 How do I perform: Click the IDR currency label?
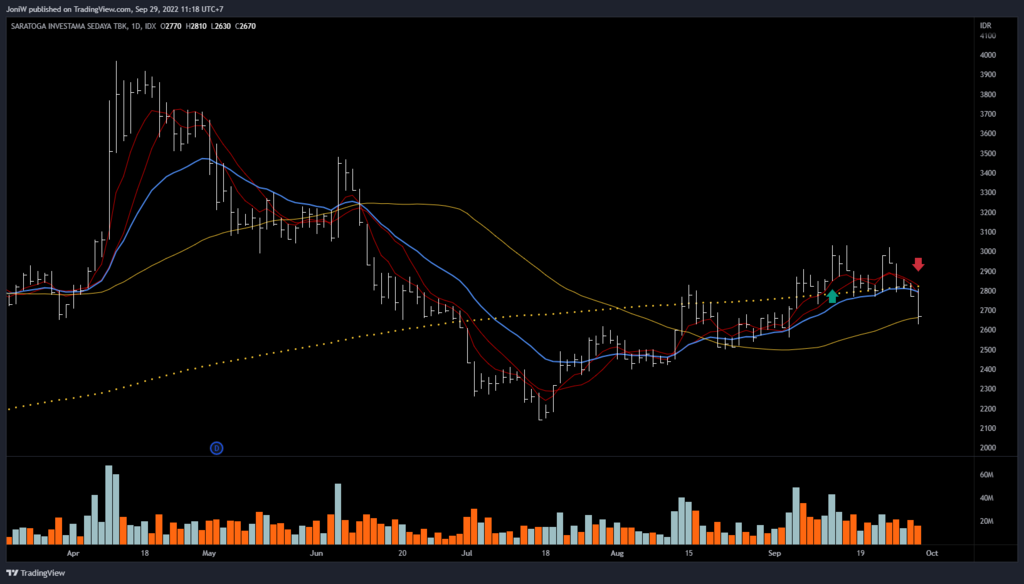click(986, 23)
